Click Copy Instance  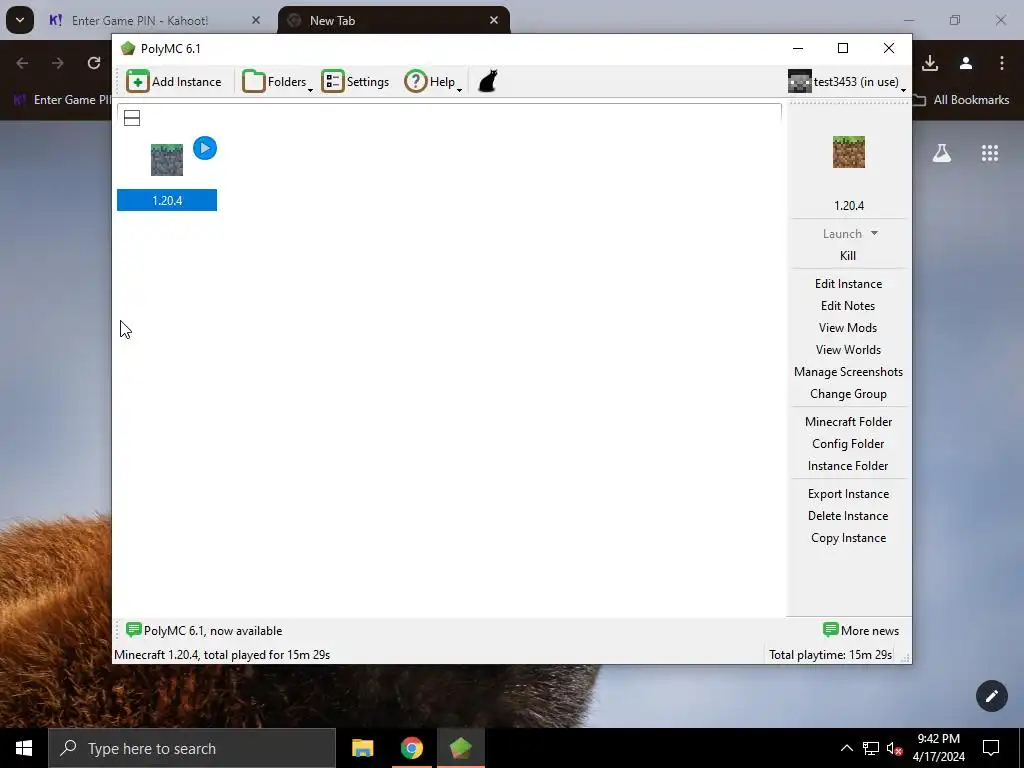point(848,538)
